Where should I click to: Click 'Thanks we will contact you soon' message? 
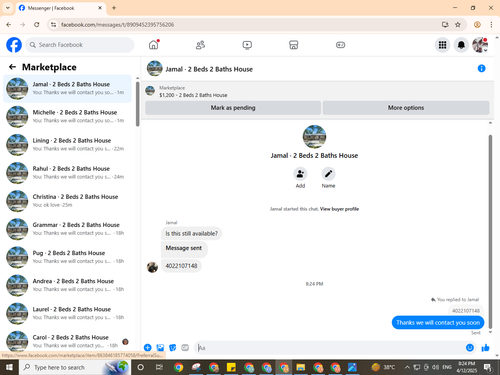coord(438,322)
